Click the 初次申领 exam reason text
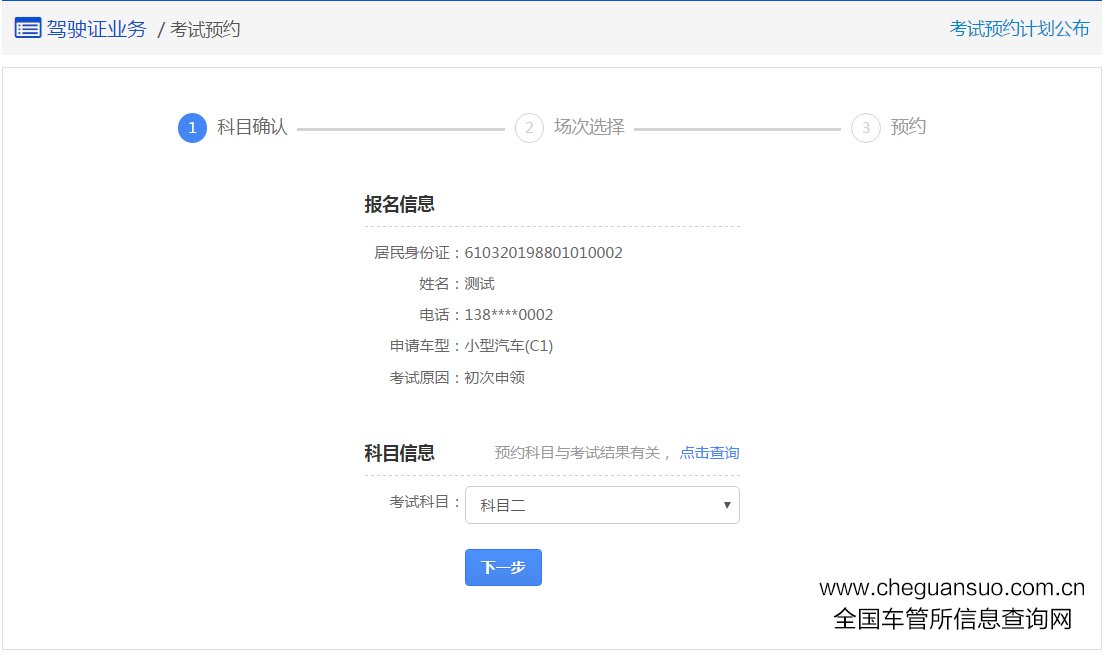1106x657 pixels. tap(494, 378)
